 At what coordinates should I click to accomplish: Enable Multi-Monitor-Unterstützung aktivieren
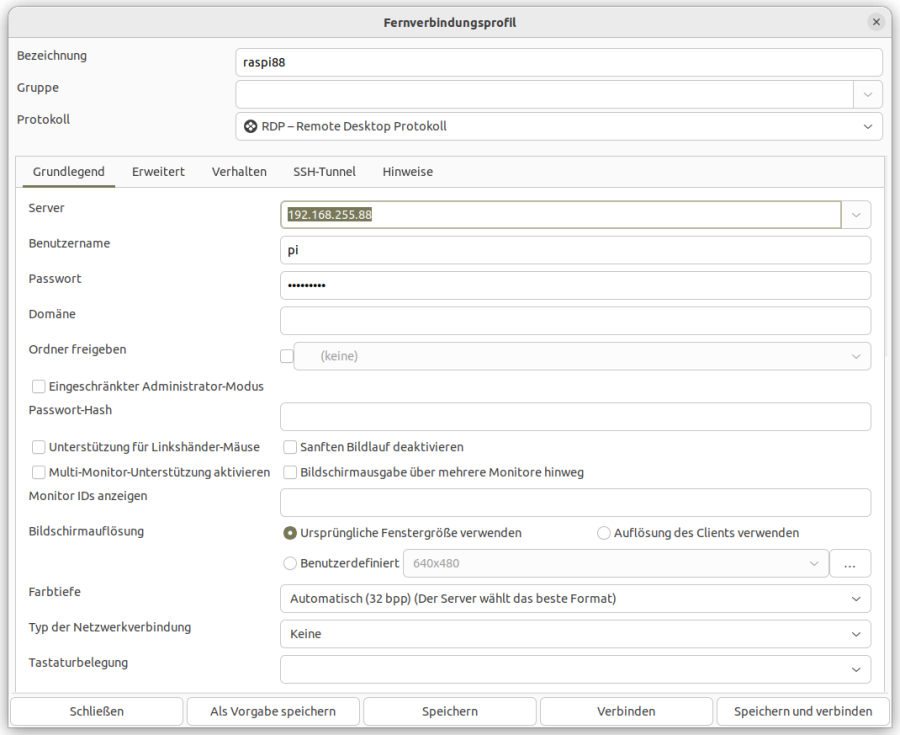point(39,472)
